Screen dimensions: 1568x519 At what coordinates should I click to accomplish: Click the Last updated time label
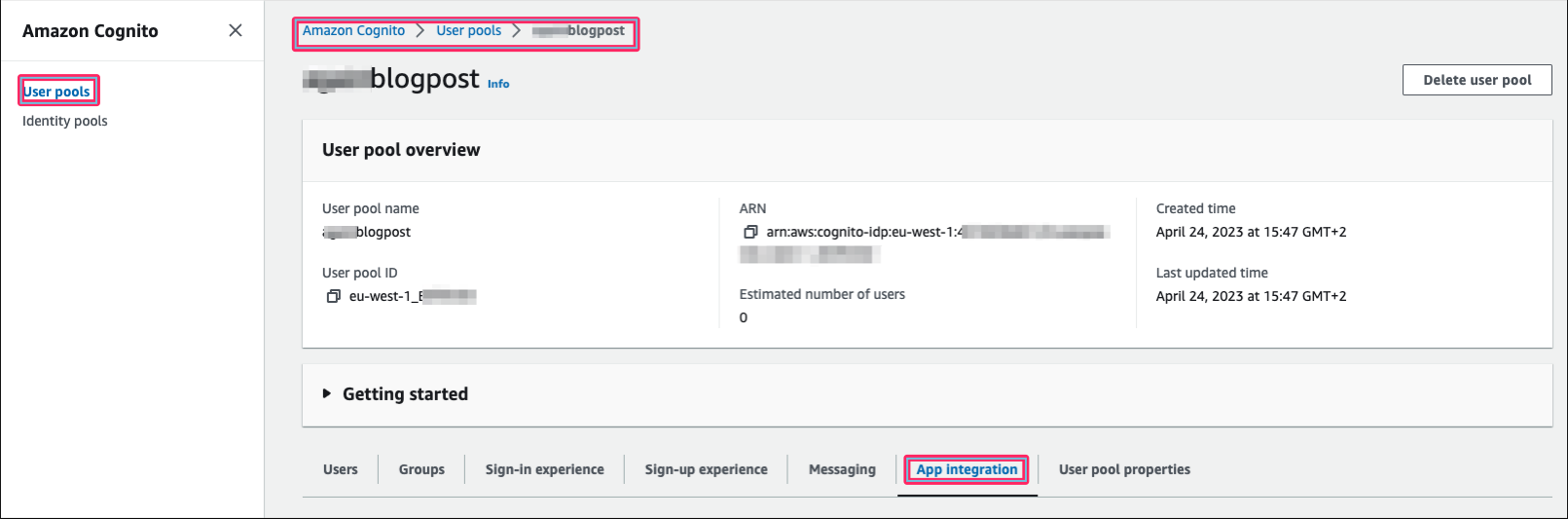tap(1212, 273)
